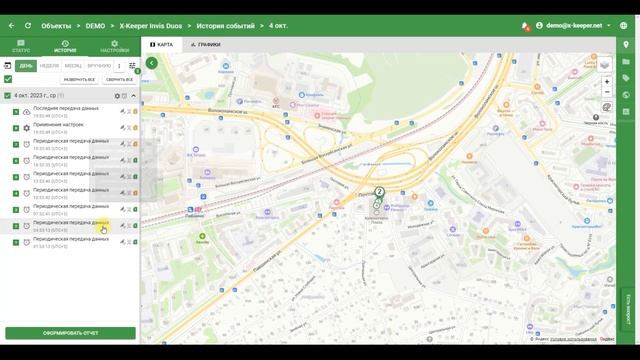Select the 04:03 Периодическая передача данных event
The image size is (640, 360).
coord(70,226)
